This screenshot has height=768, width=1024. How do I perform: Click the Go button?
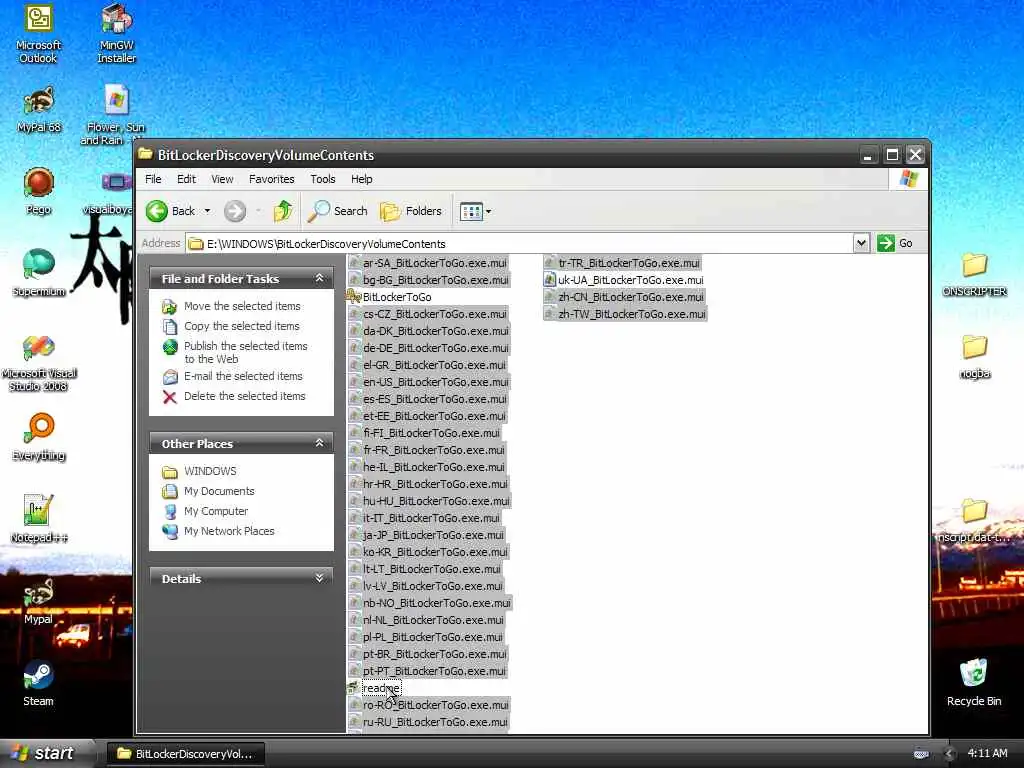pos(895,243)
